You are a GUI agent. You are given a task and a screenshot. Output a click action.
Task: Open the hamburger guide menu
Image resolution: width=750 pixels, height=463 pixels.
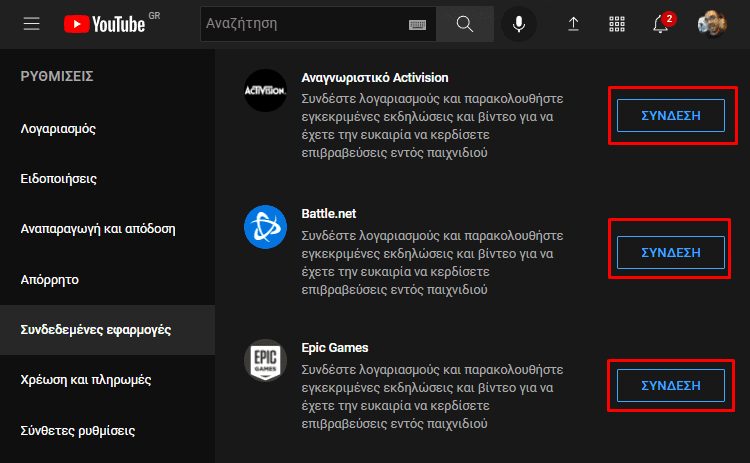[32, 24]
